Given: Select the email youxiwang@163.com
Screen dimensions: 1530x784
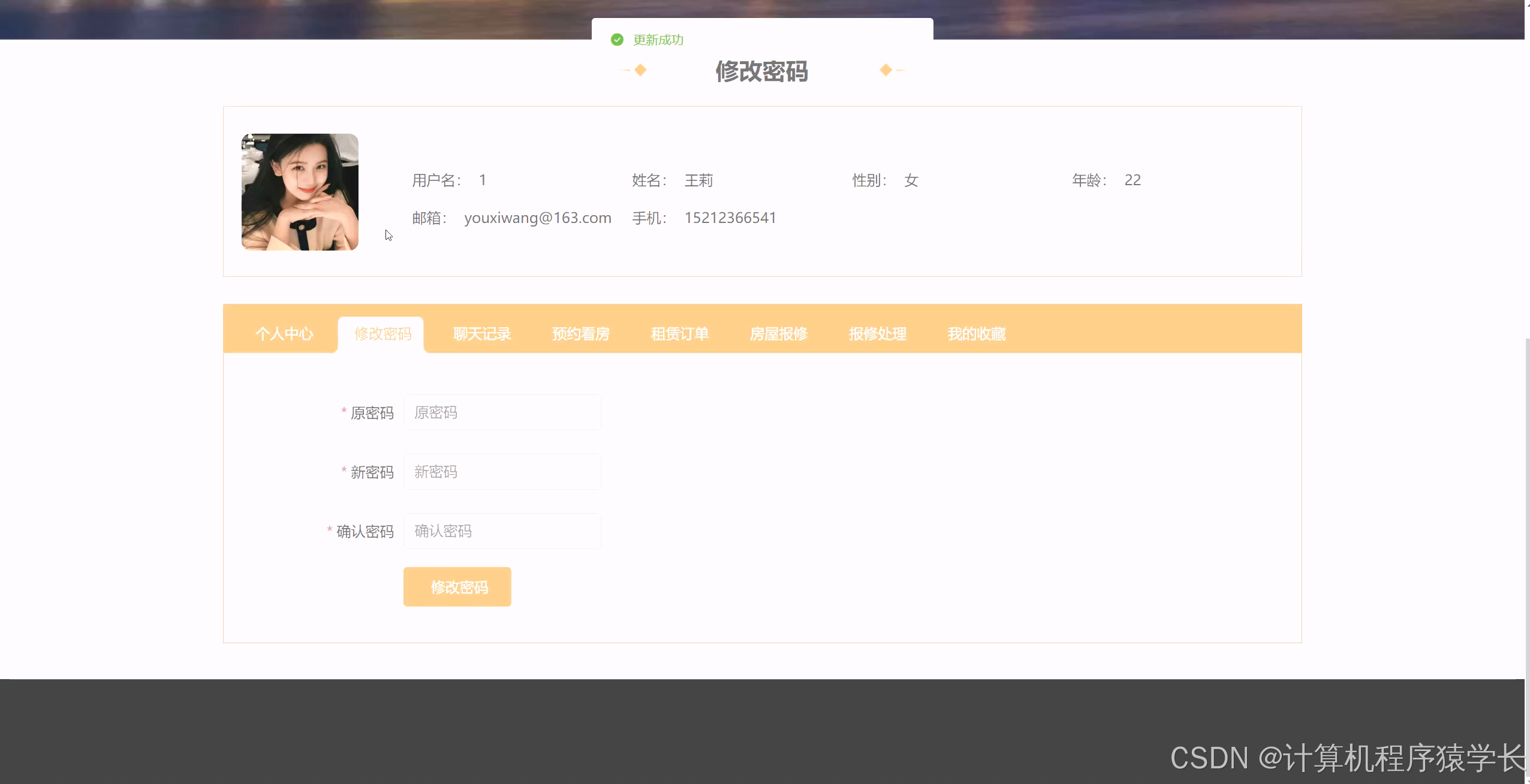Looking at the screenshot, I should (538, 218).
